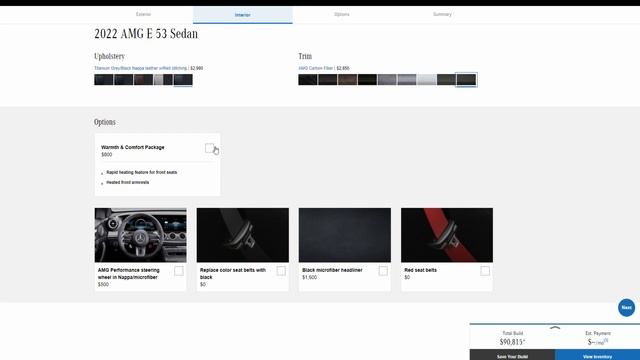Pick the first black trim swatch
640x360 pixels.
coord(308,80)
